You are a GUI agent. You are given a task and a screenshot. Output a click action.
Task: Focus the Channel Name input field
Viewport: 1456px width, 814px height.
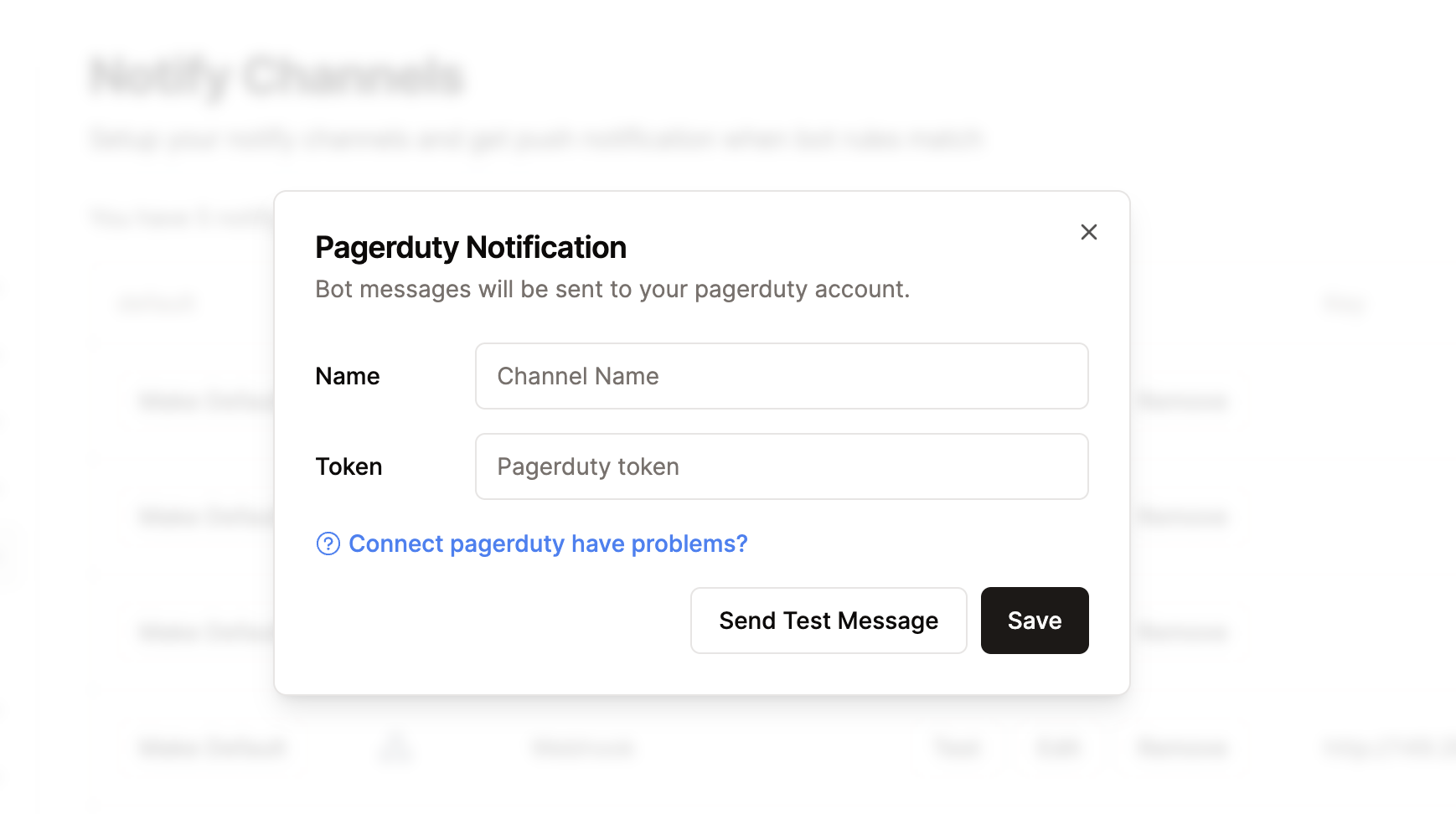tap(781, 376)
